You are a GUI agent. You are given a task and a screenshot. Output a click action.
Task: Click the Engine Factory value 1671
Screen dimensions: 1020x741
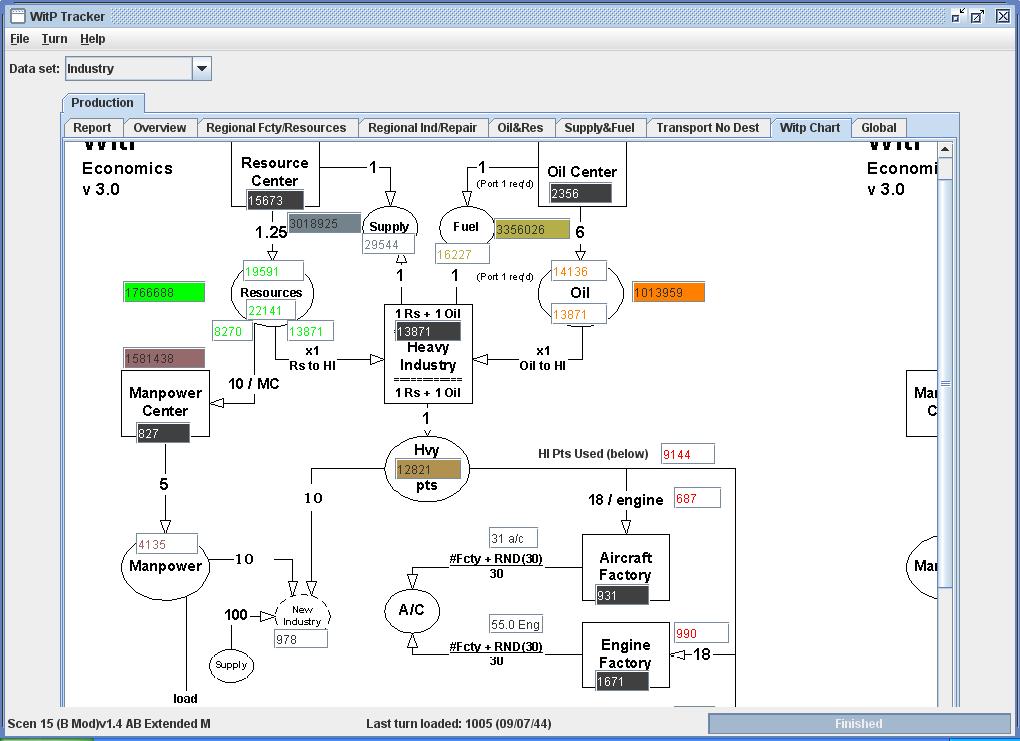click(623, 681)
